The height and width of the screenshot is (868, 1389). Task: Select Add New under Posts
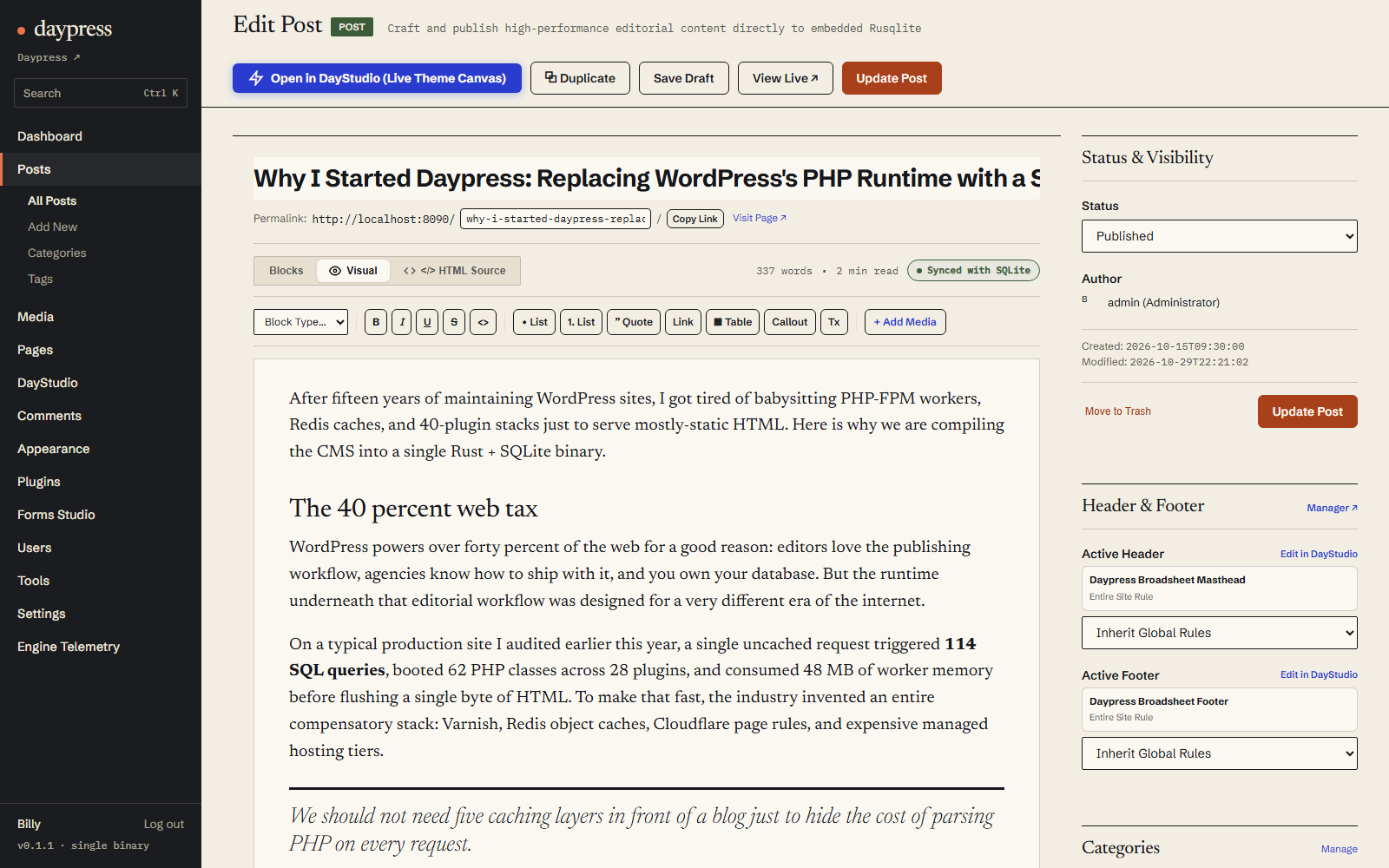click(x=53, y=227)
